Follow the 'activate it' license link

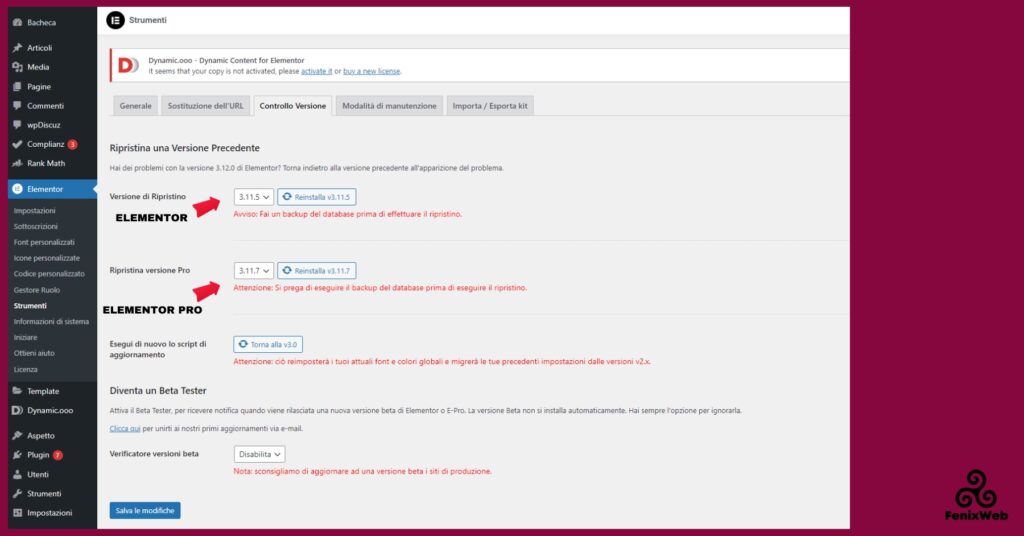tap(317, 72)
